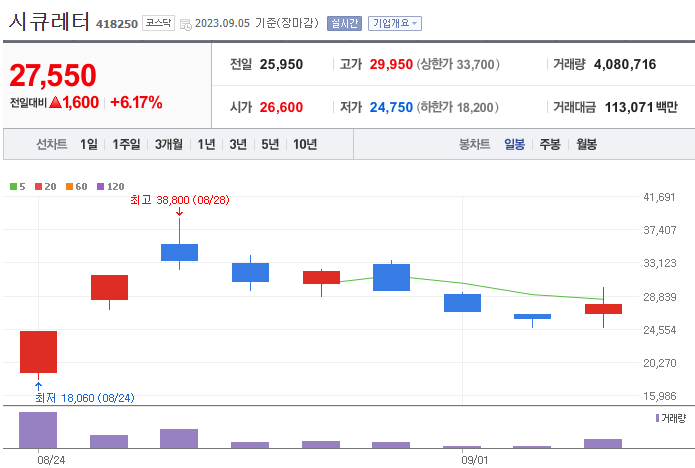Viewport: 695px width, 468px height.
Task: Open the 기업개요 dropdown
Action: tap(394, 23)
